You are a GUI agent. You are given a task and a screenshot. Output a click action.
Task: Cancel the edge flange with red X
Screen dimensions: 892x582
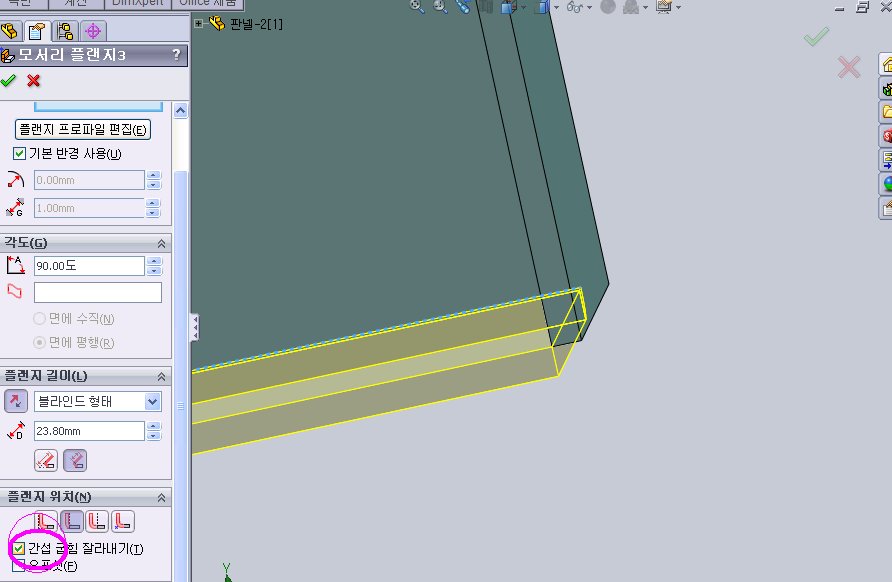tap(34, 81)
